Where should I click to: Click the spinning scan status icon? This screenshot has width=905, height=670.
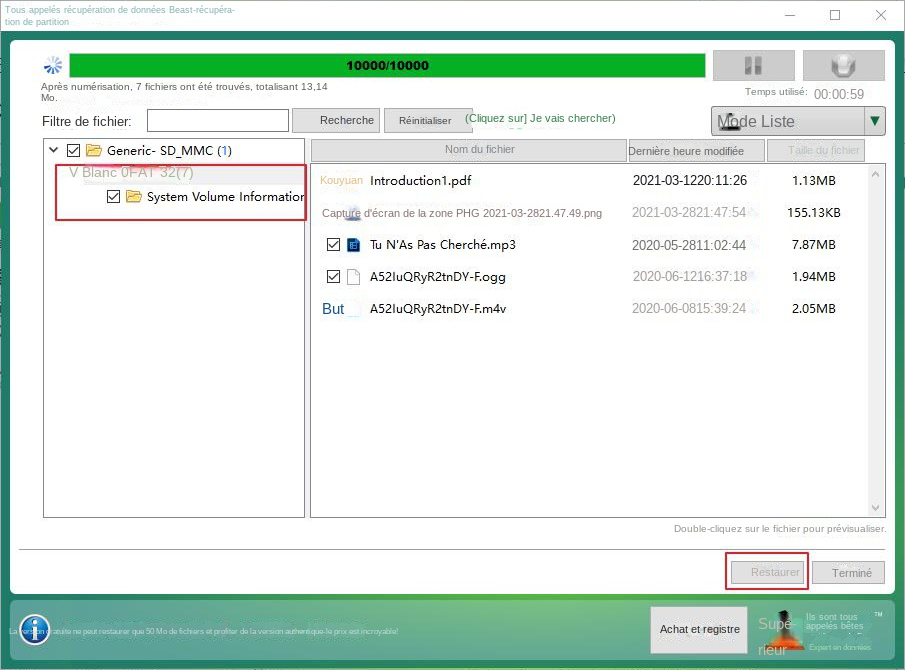click(53, 66)
